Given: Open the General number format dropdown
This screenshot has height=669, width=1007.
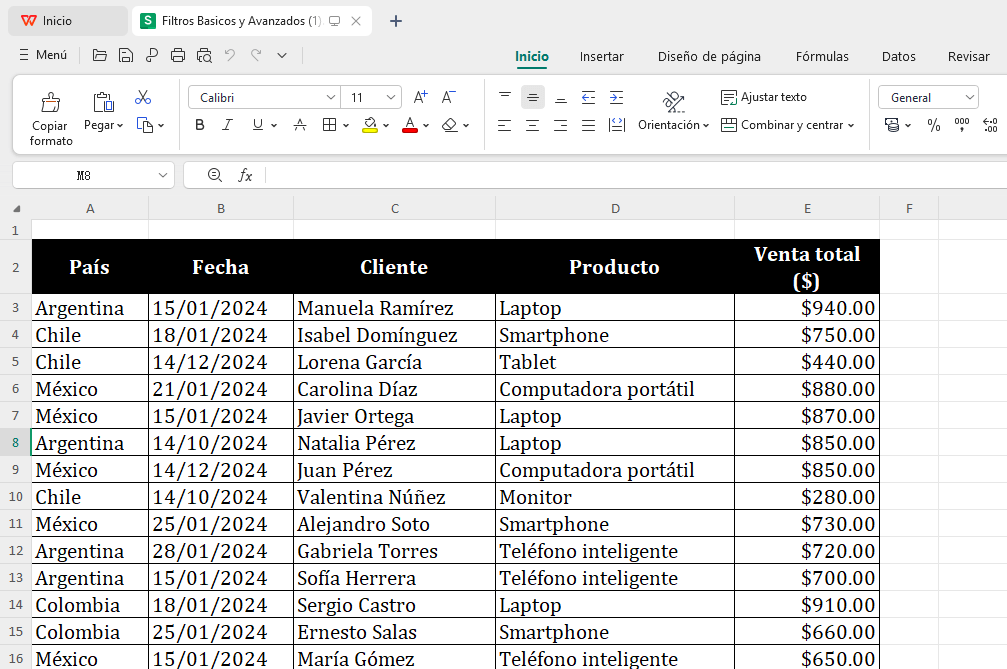Looking at the screenshot, I should point(970,98).
